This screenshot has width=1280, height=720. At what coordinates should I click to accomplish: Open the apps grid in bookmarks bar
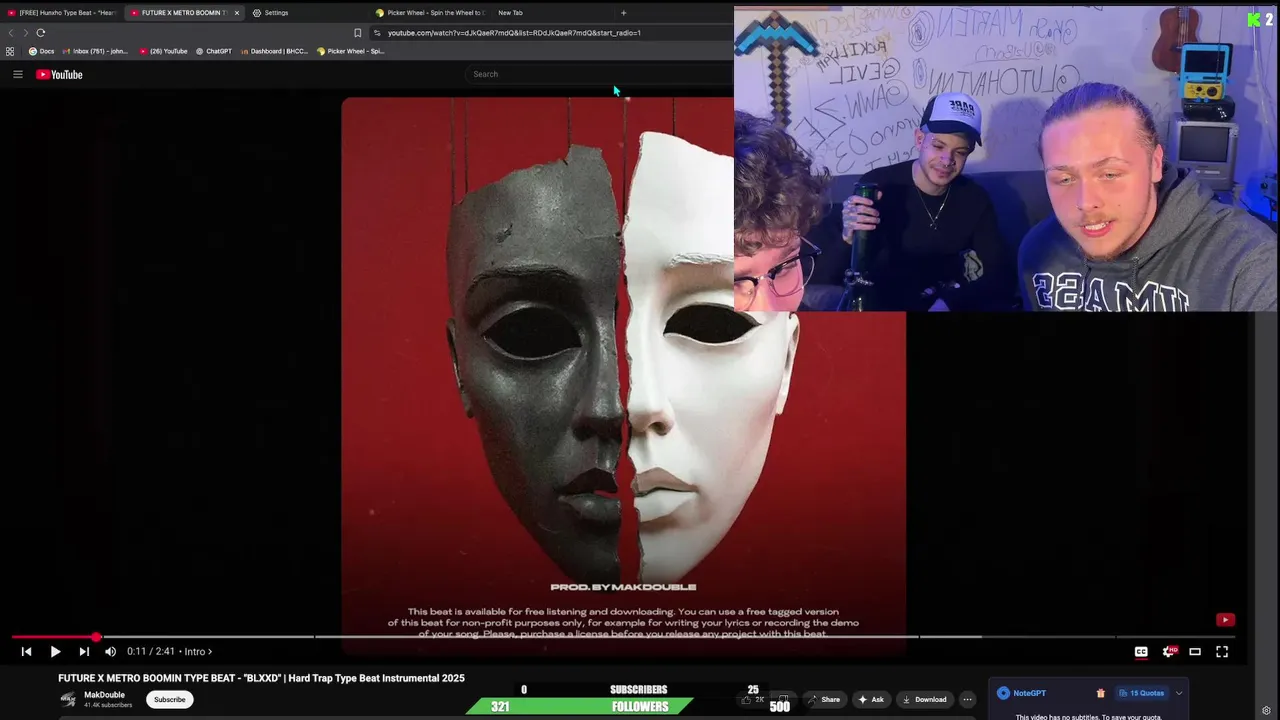(10, 51)
